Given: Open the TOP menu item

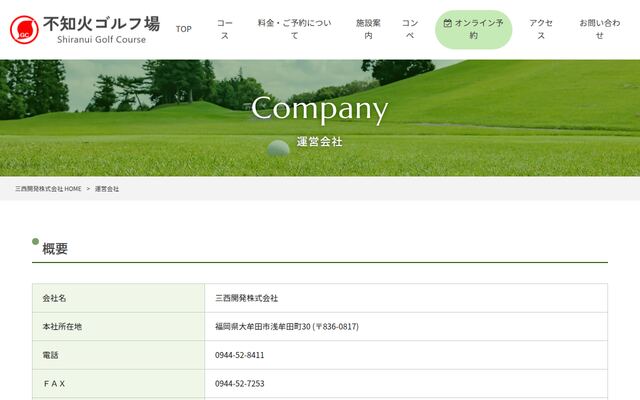Looking at the screenshot, I should tap(184, 29).
